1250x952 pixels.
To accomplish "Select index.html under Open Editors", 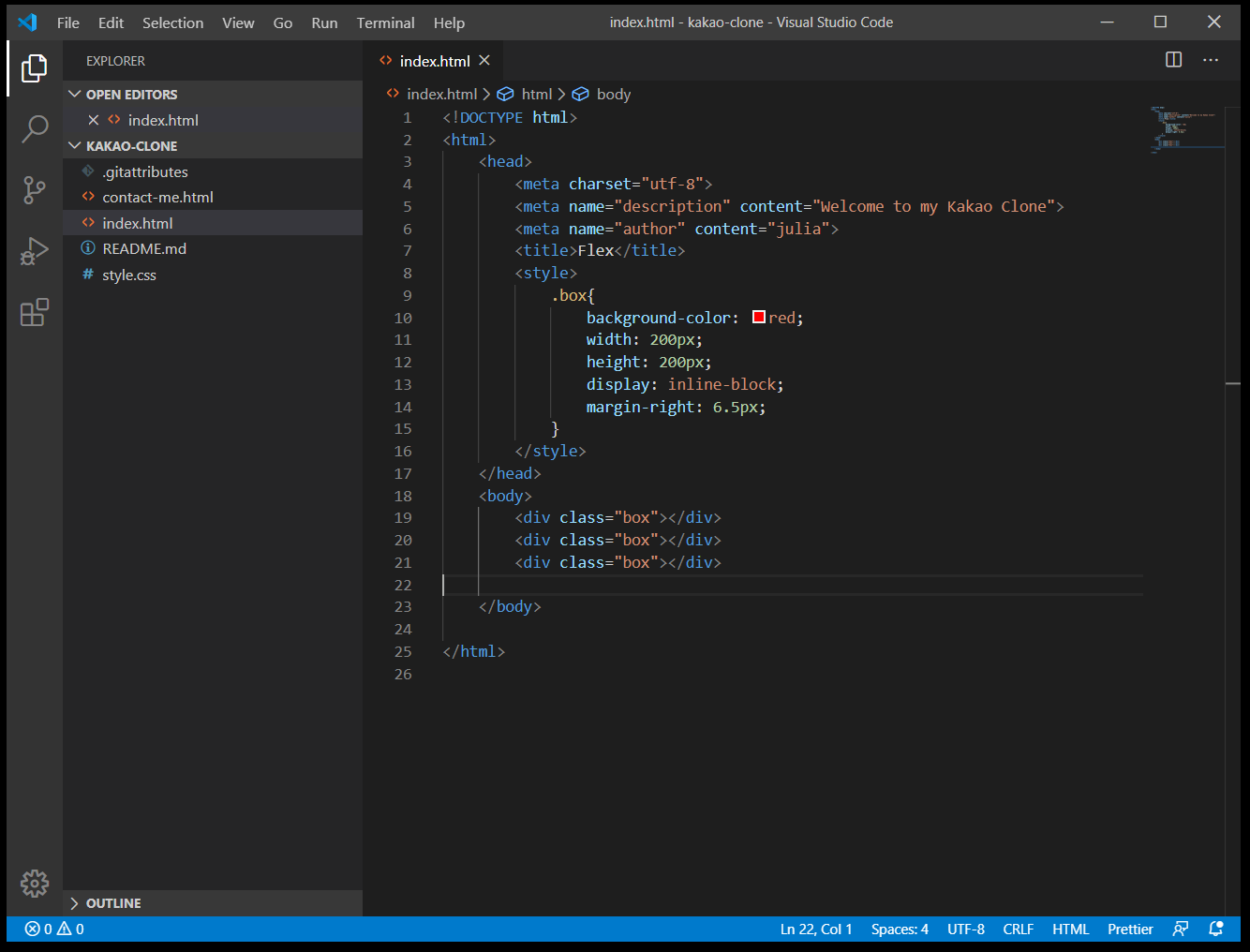I will (x=213, y=120).
